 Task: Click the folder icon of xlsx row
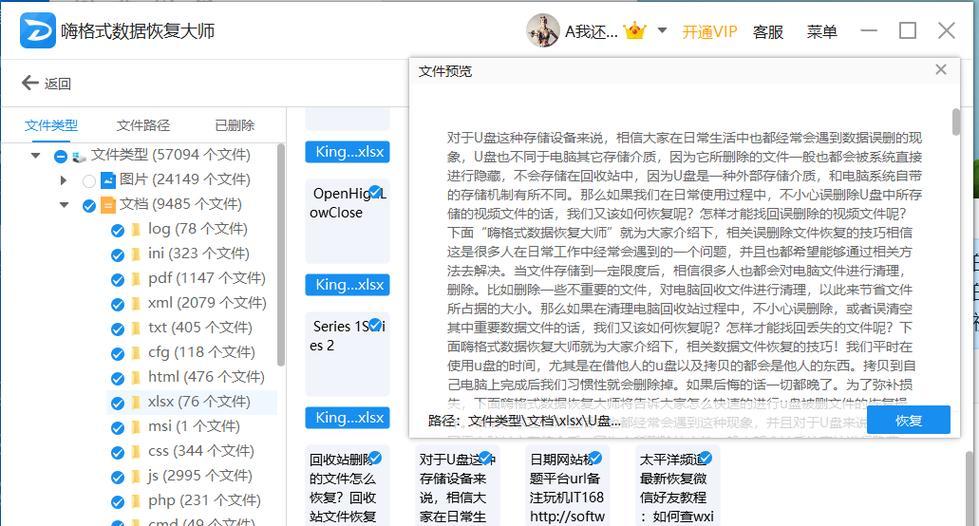click(x=135, y=402)
